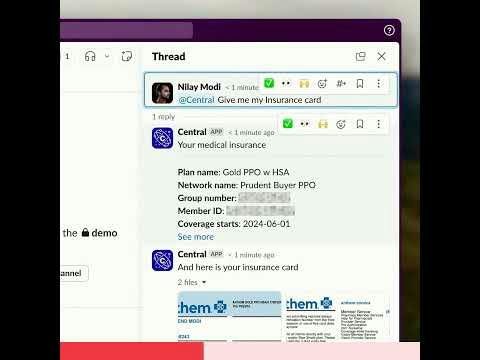The image size is (480, 360).
Task: Open the Slack help icon
Action: tap(389, 30)
